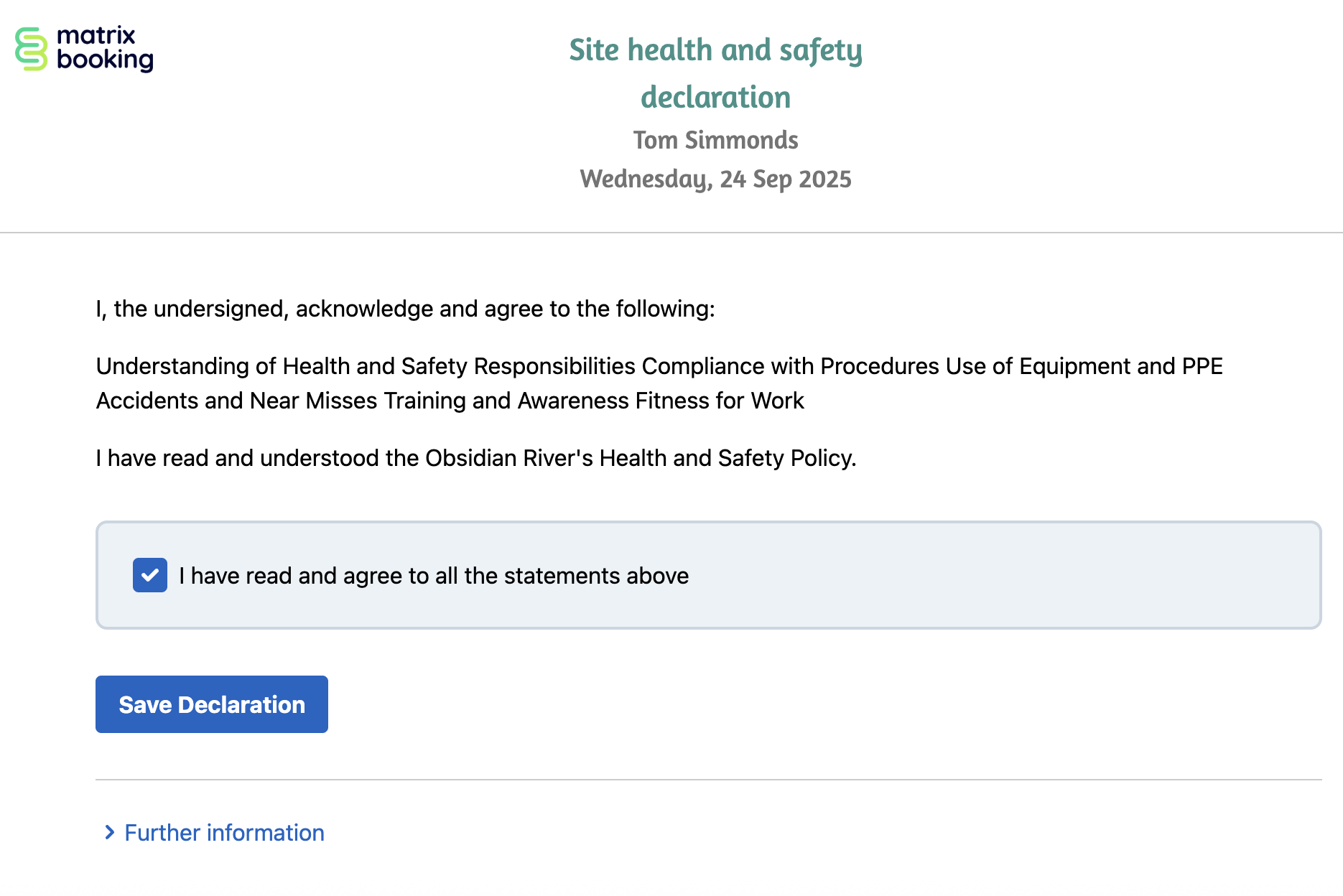
Task: Click "Understanding of Health and Safety Responsibilities" text
Action: (366, 366)
